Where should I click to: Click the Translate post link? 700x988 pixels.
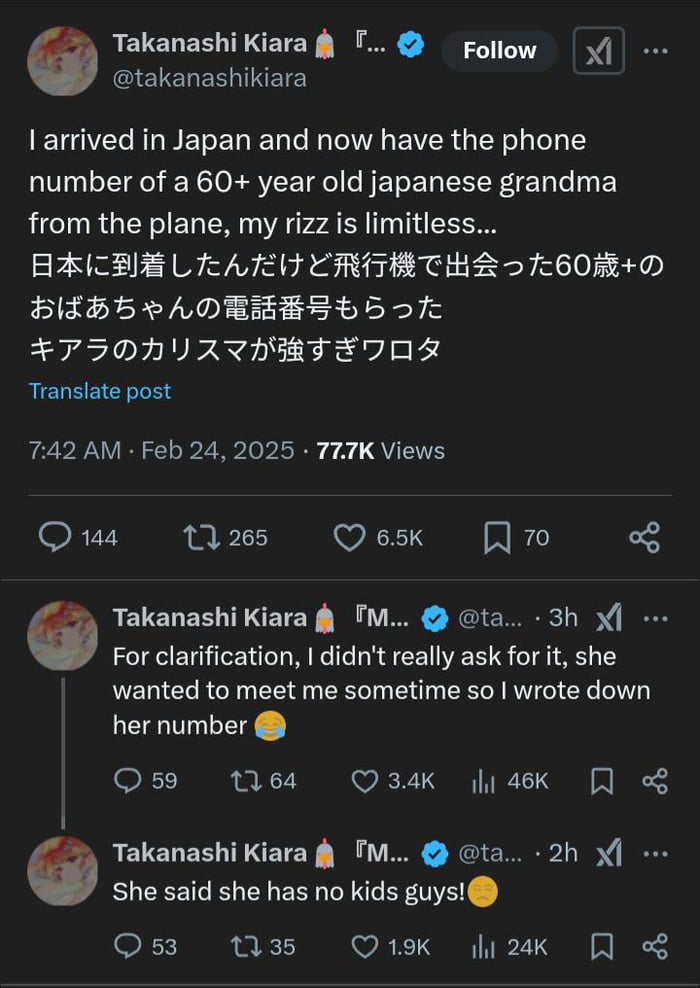click(99, 391)
